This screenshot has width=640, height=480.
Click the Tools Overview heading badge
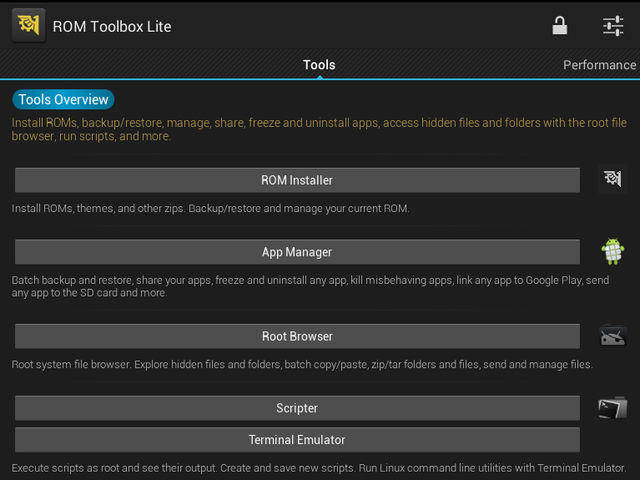(63, 100)
